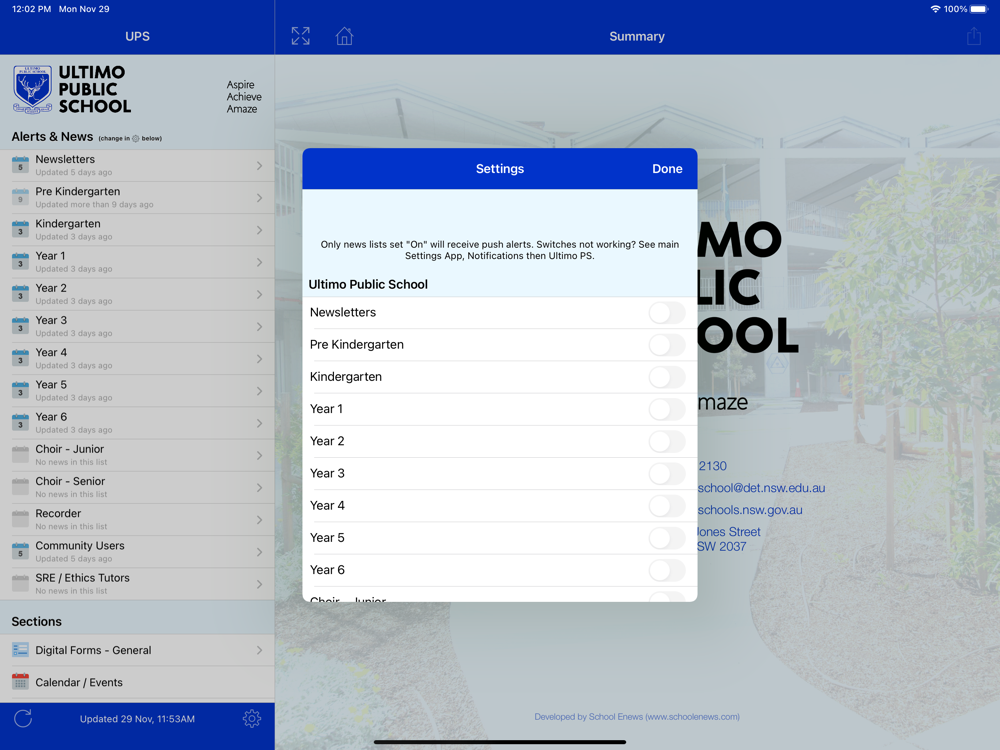This screenshot has height=750, width=1000.
Task: Tap the Summary page title
Action: [636, 36]
